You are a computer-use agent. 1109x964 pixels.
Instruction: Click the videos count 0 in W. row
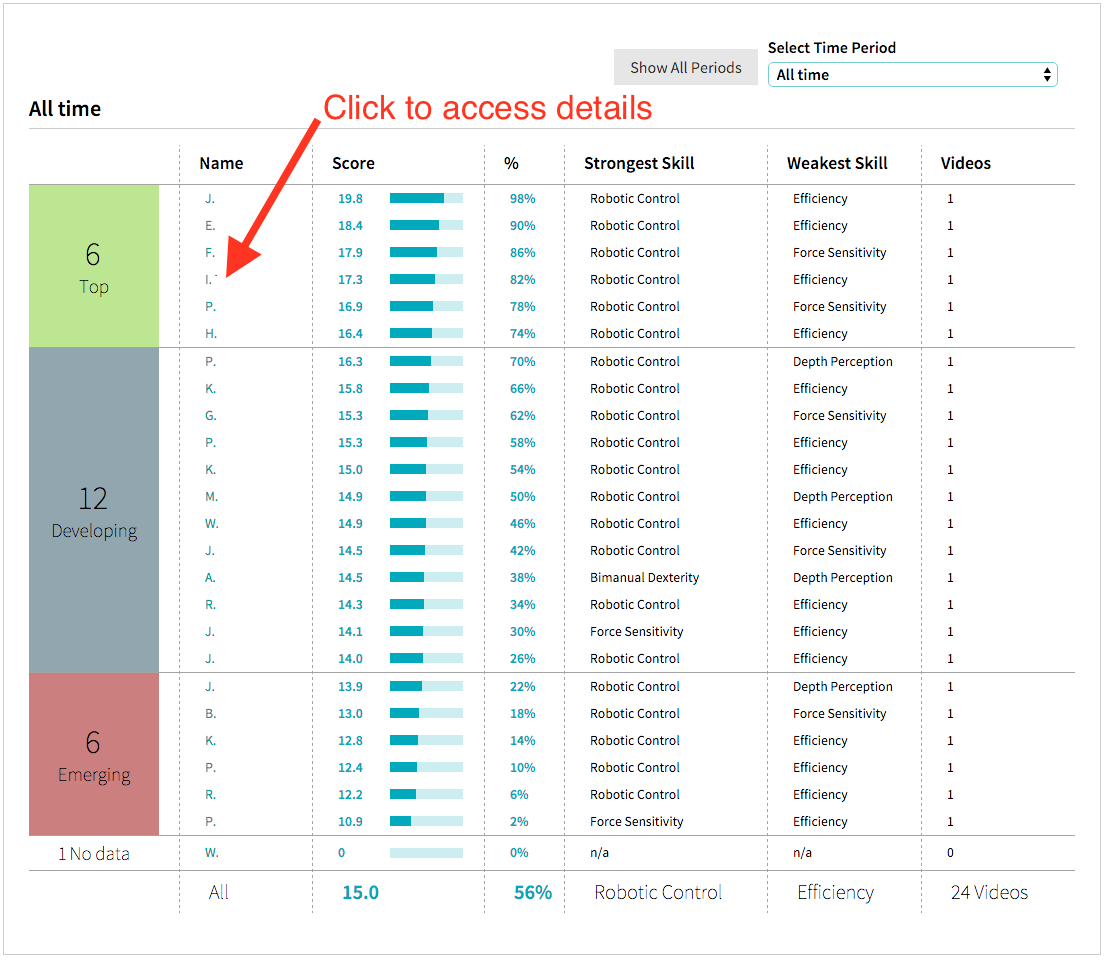(950, 853)
